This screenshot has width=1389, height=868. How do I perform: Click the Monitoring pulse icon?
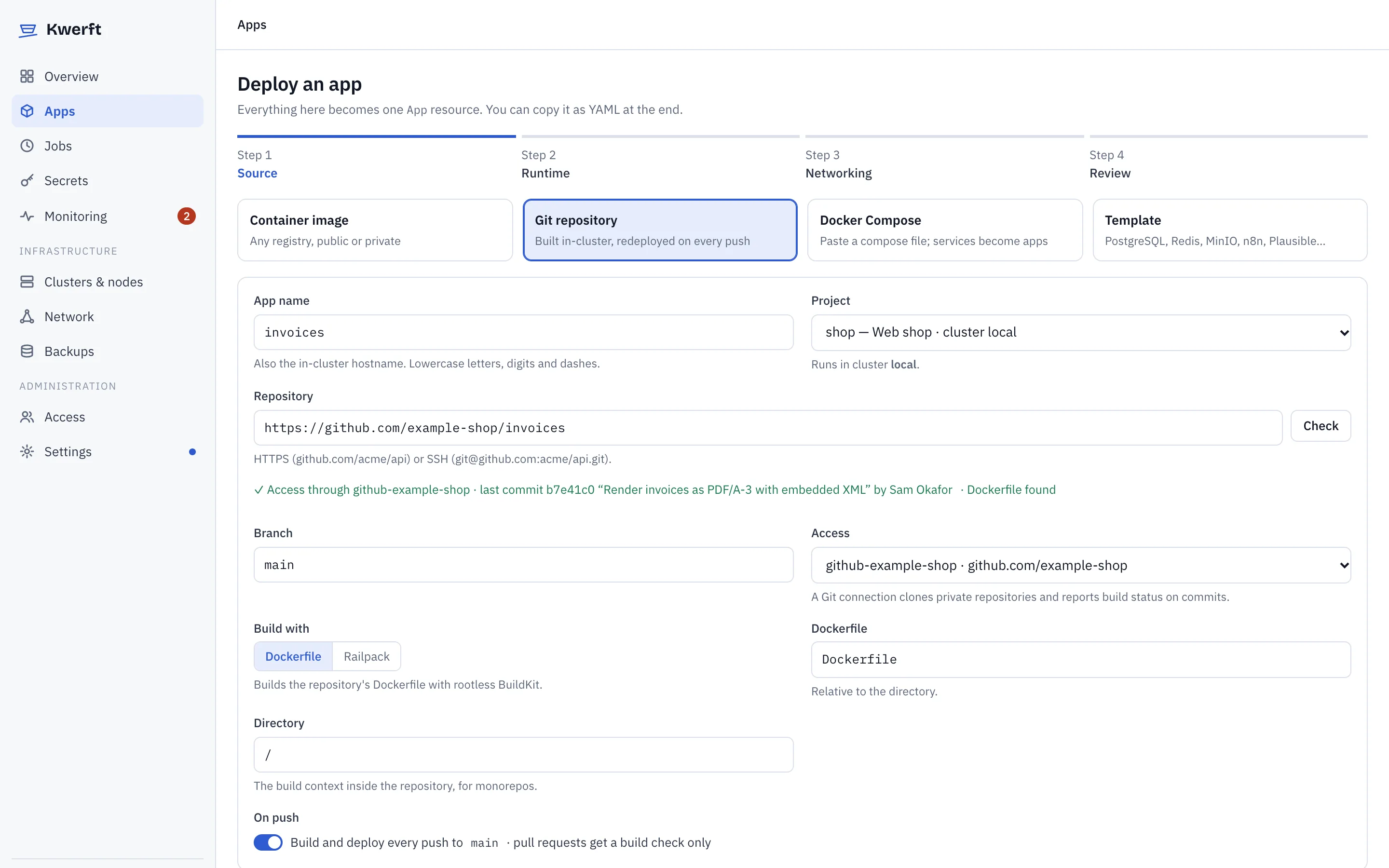point(27,217)
